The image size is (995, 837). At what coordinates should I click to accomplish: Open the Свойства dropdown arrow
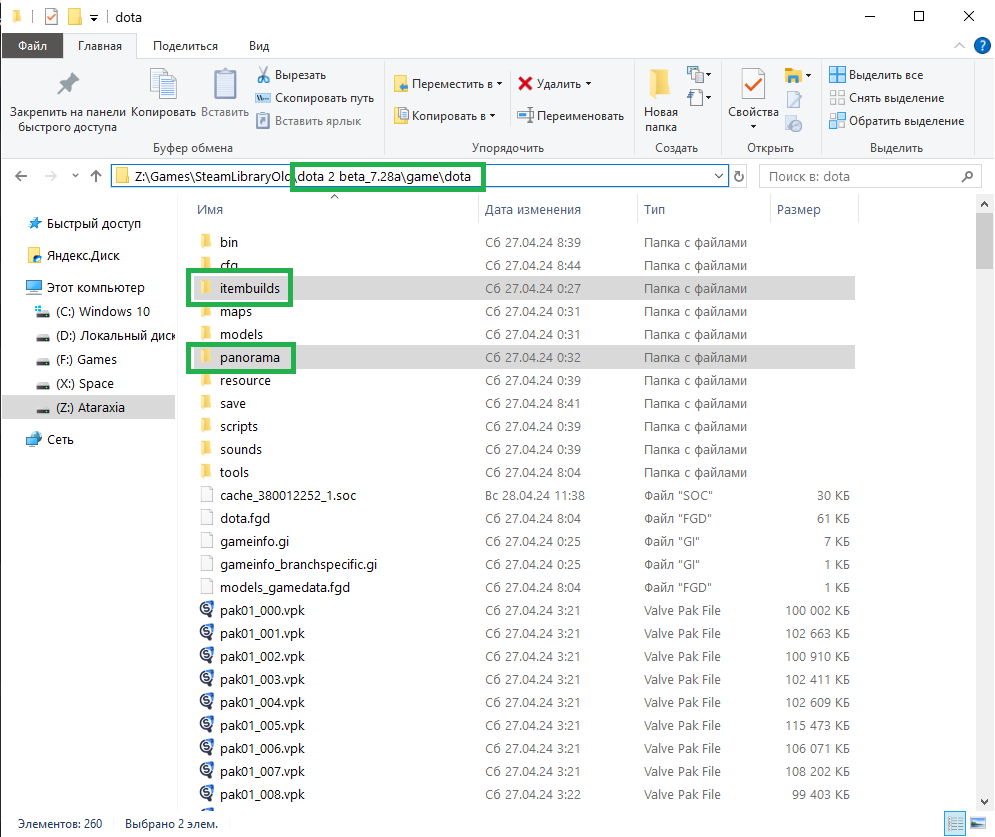click(x=753, y=127)
